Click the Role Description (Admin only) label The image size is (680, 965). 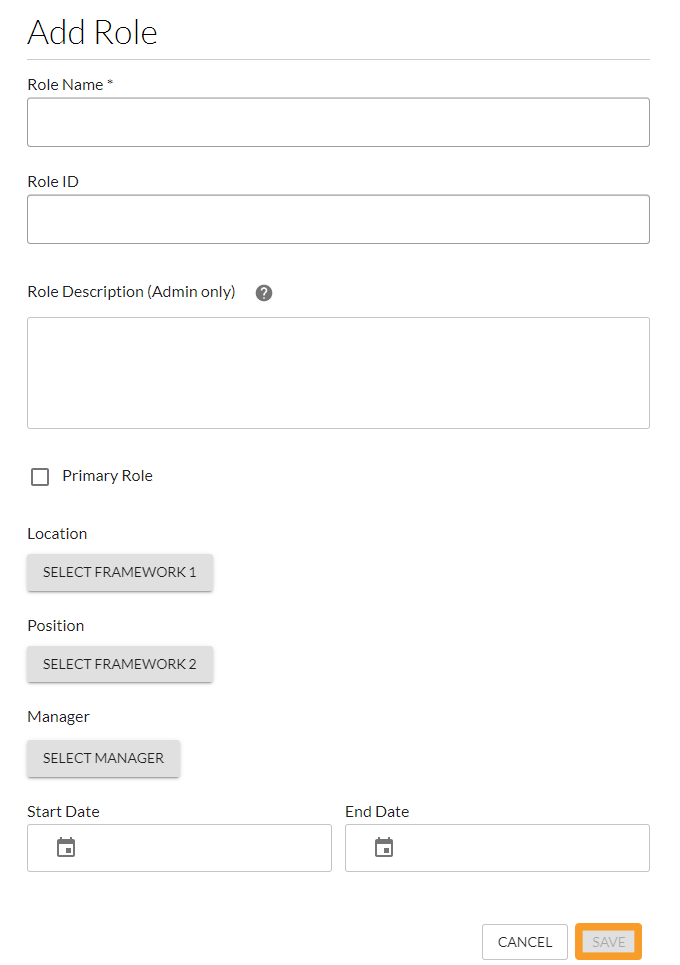click(x=131, y=291)
